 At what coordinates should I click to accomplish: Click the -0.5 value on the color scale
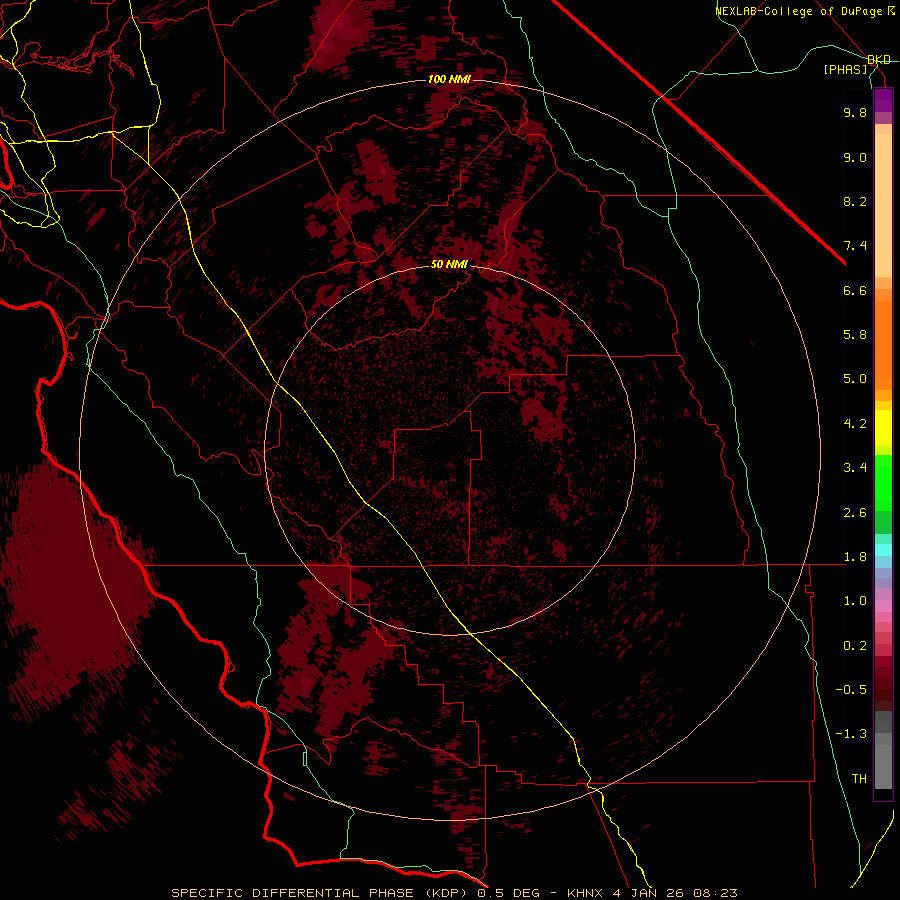[x=851, y=690]
